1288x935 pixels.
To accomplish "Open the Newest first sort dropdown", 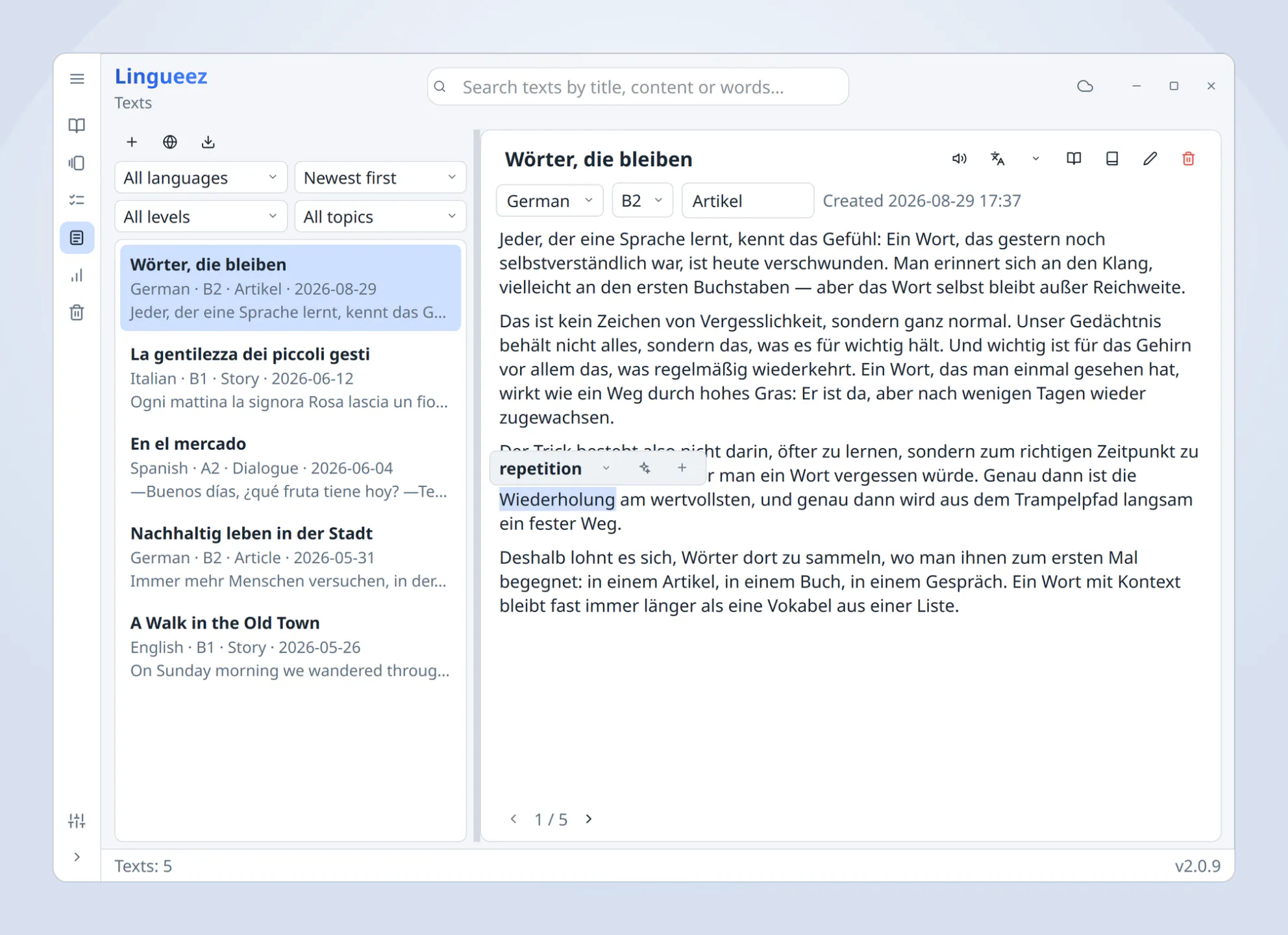I will point(380,178).
